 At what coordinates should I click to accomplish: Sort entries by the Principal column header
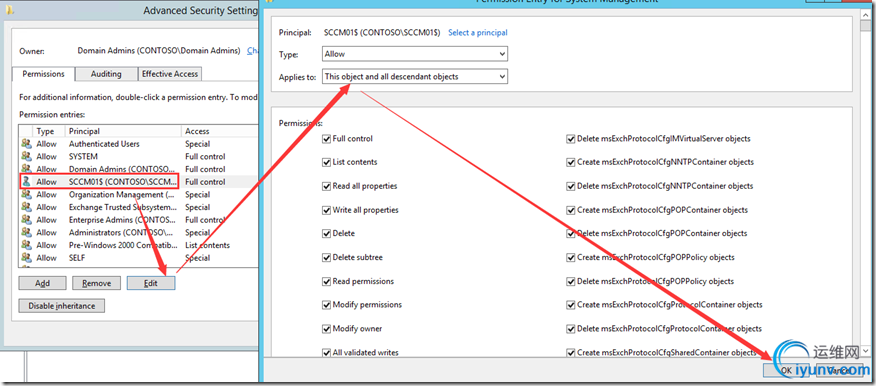coord(123,131)
